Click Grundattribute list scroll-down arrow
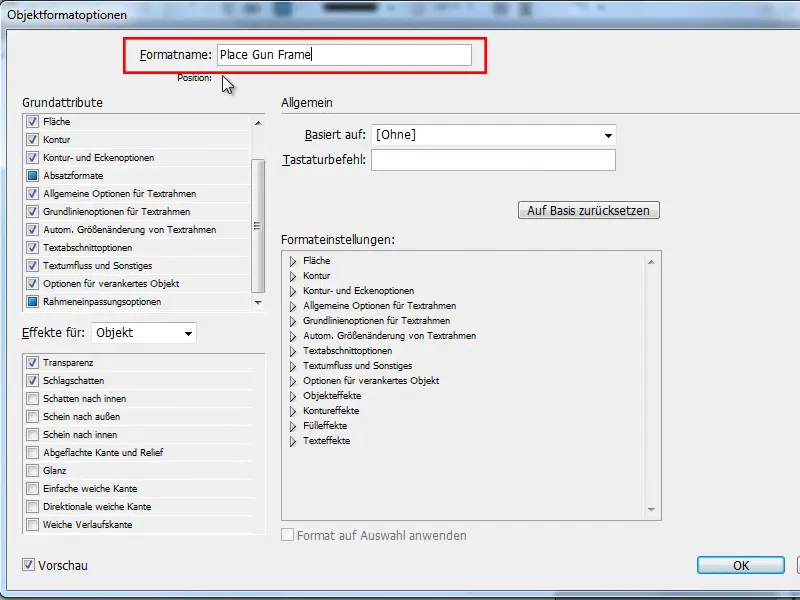800x600 pixels. click(x=258, y=303)
